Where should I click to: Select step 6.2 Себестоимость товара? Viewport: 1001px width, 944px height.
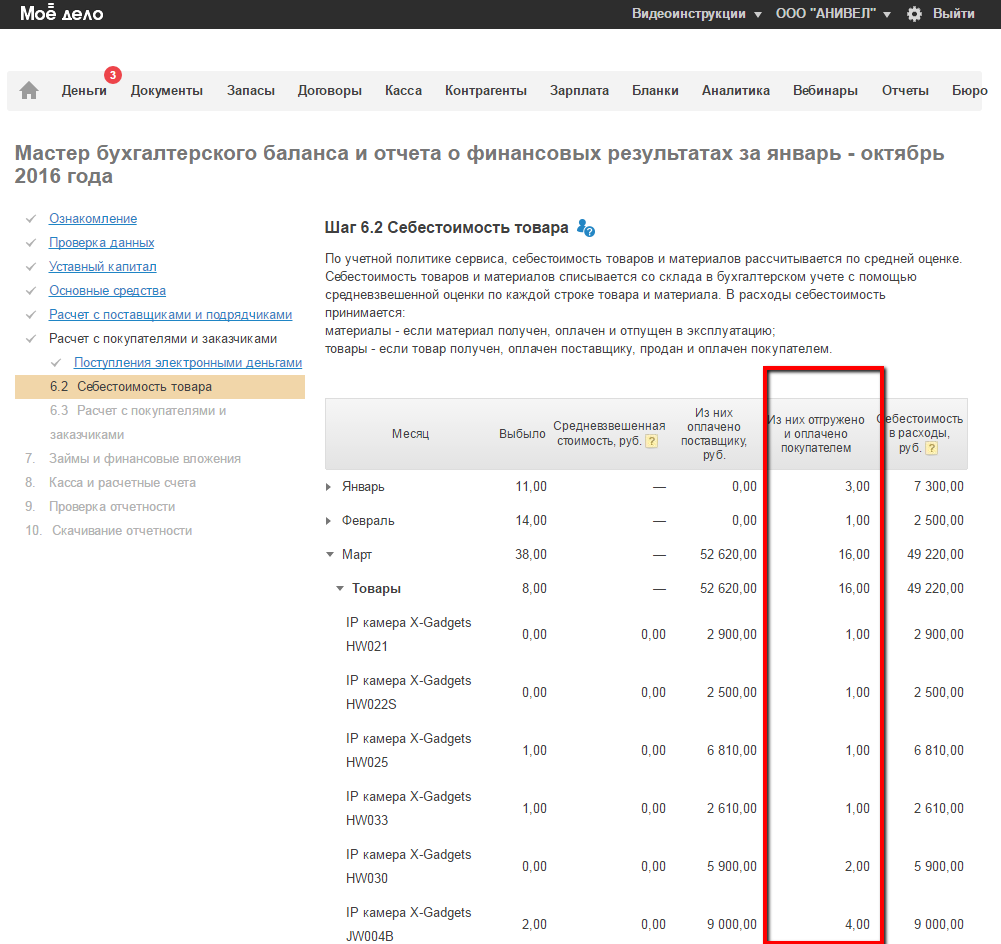pyautogui.click(x=144, y=387)
